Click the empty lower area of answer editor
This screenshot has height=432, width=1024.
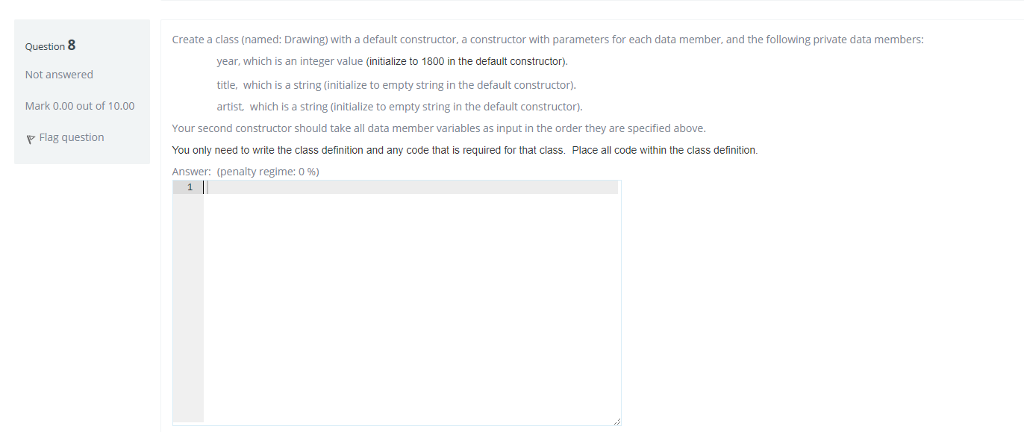pyautogui.click(x=410, y=308)
